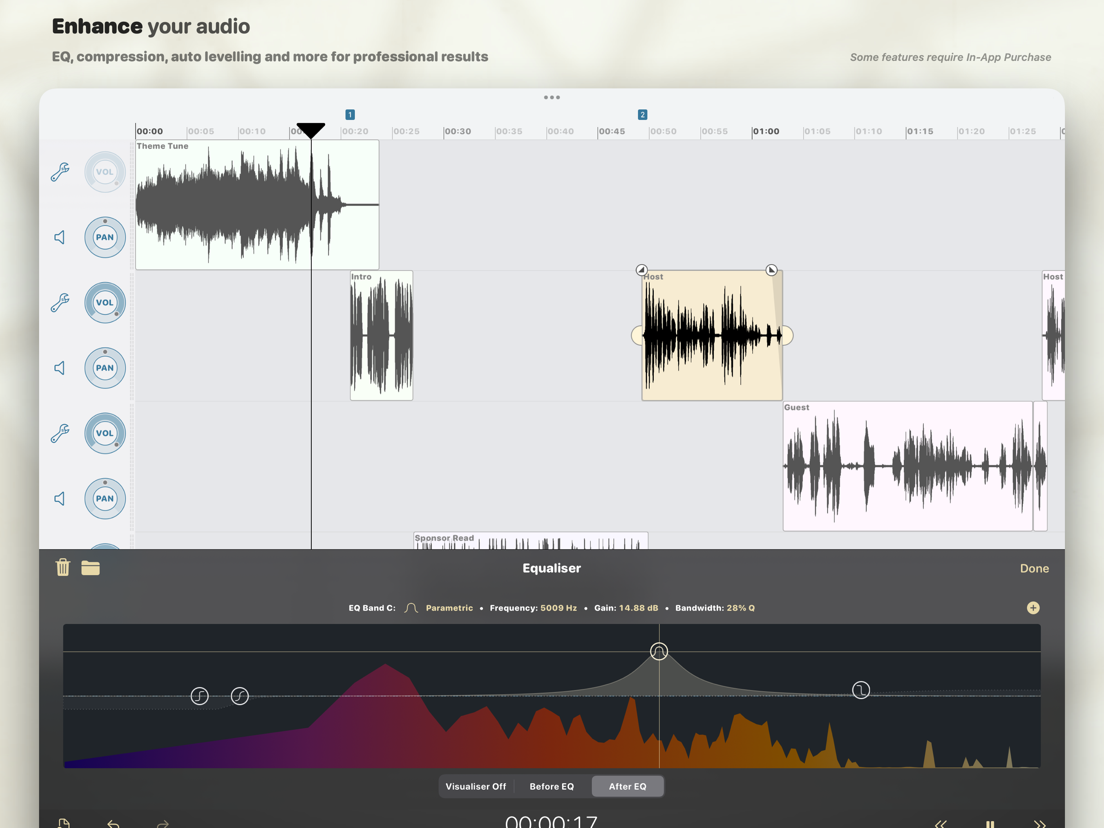Click the VOL knob on the second track
This screenshot has width=1104, height=828.
(105, 302)
